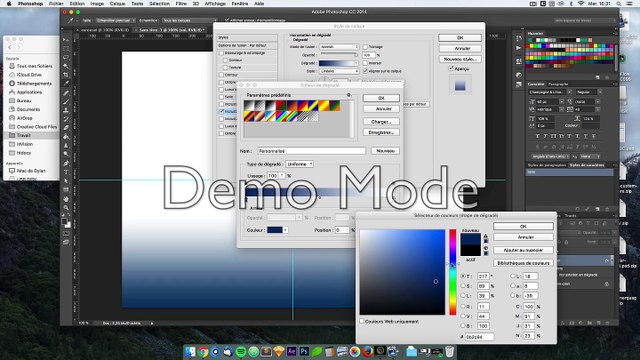Select the Zoom tool in the toolbar
The image size is (640, 360).
coord(66,208)
